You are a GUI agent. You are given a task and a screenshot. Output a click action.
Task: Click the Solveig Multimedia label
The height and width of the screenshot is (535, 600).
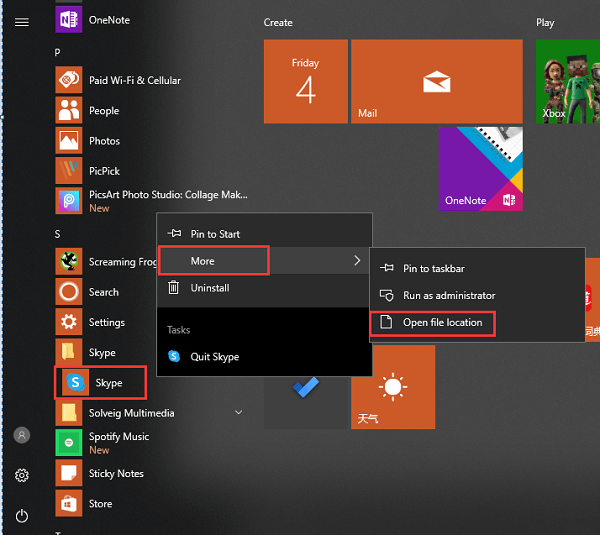[132, 413]
